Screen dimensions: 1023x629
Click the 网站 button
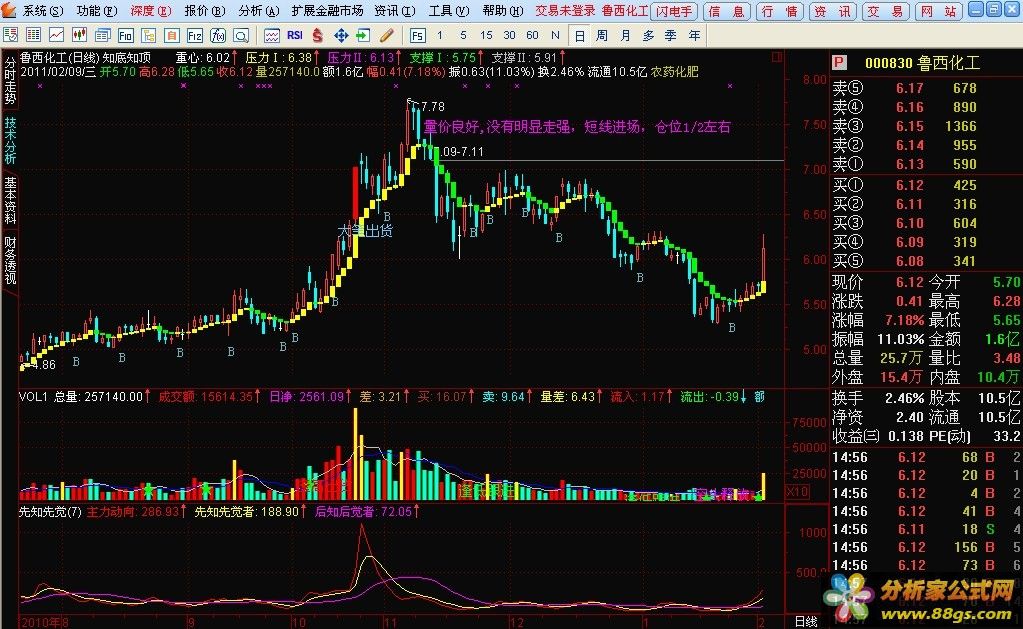pos(938,11)
